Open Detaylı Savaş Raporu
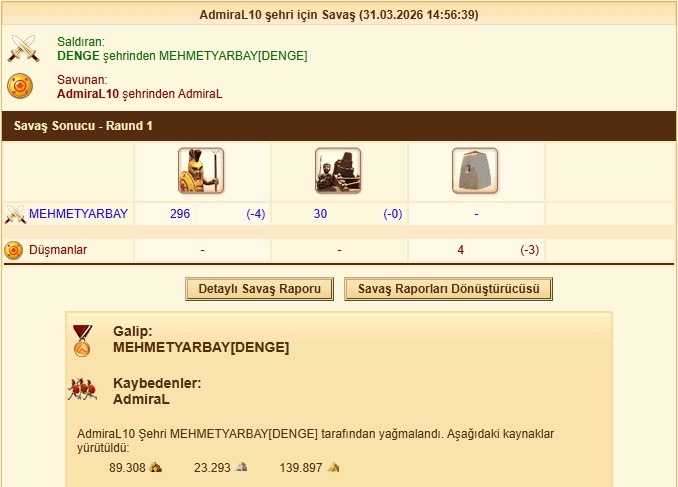678x487 pixels. (x=259, y=289)
